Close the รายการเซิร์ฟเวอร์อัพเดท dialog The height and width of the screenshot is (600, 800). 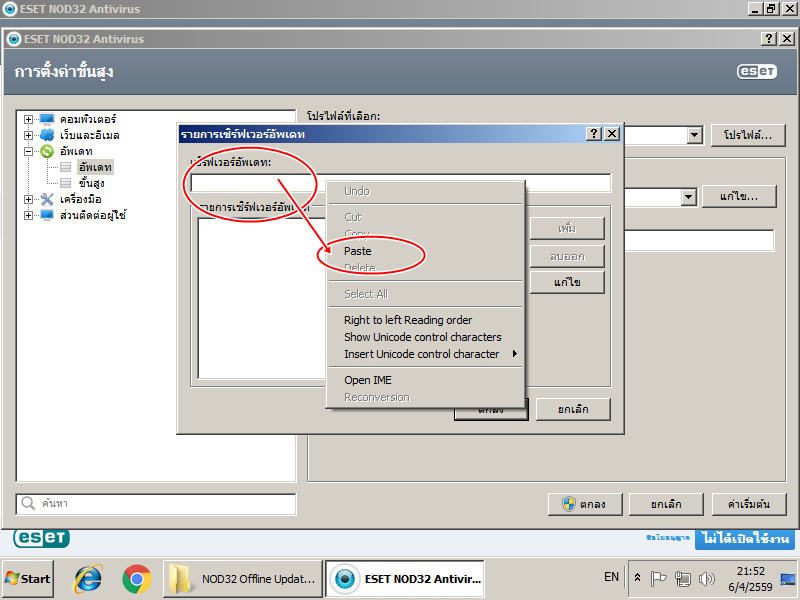pyautogui.click(x=612, y=134)
